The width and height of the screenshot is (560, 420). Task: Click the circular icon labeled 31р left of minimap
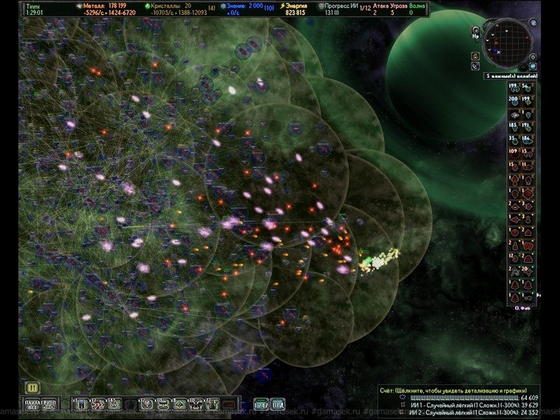[475, 32]
